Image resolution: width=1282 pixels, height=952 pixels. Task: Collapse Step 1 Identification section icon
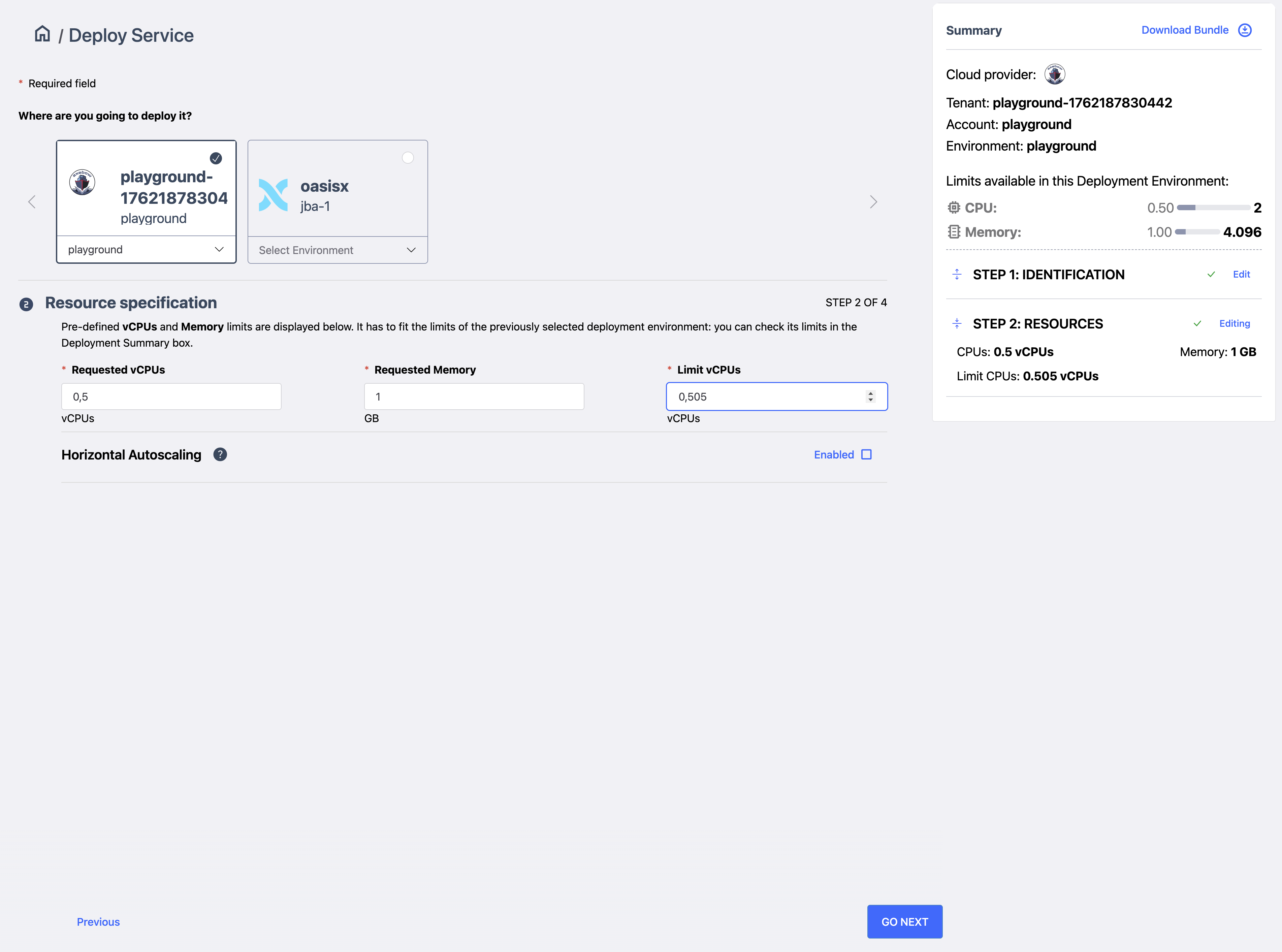click(x=957, y=274)
